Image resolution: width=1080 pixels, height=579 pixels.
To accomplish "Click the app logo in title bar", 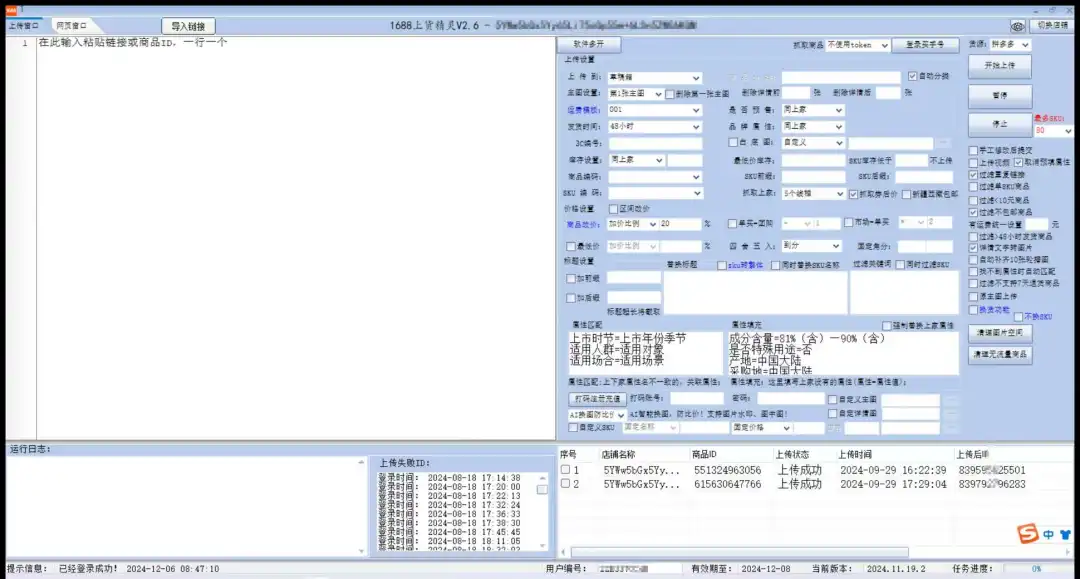I will 10,7.
